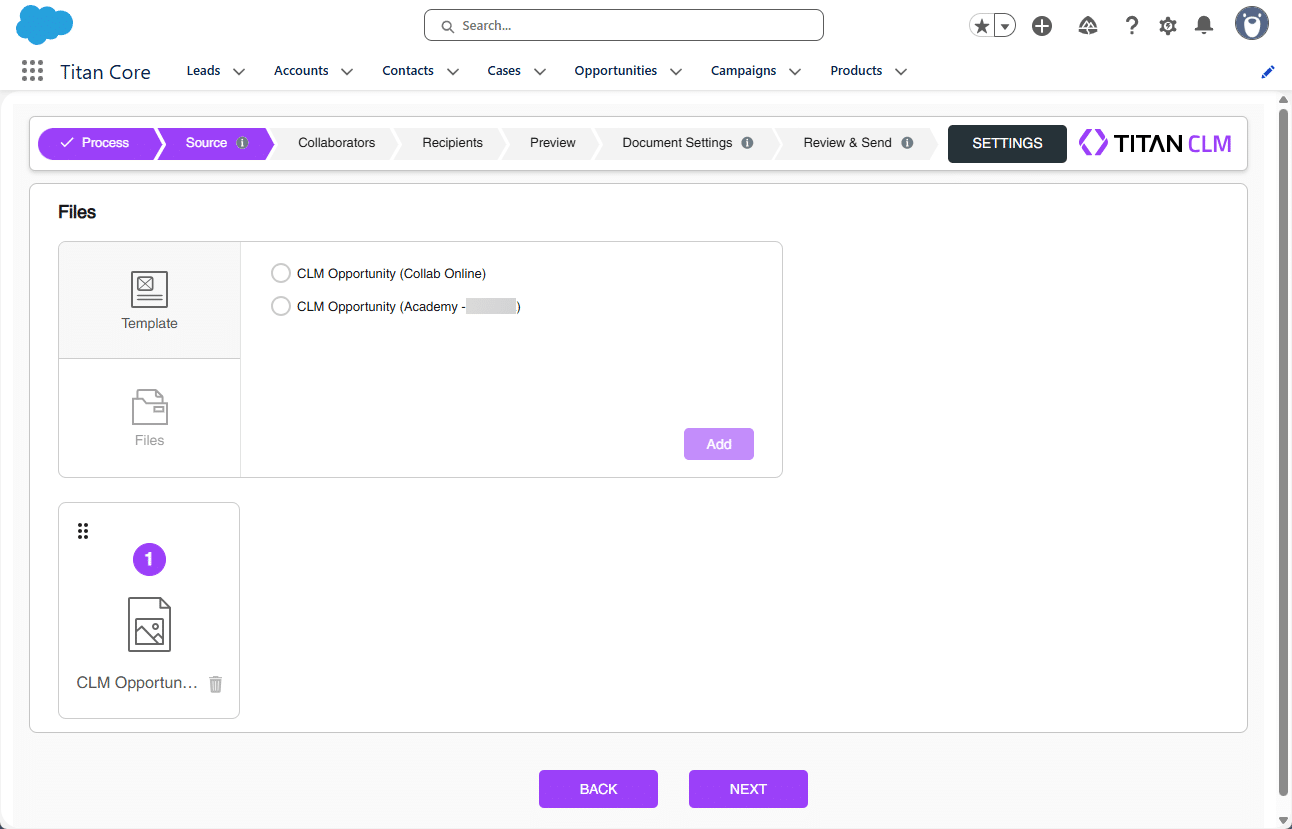Screen dimensions: 1292x829
Task: Click the dark SETTINGS button
Action: coord(1006,143)
